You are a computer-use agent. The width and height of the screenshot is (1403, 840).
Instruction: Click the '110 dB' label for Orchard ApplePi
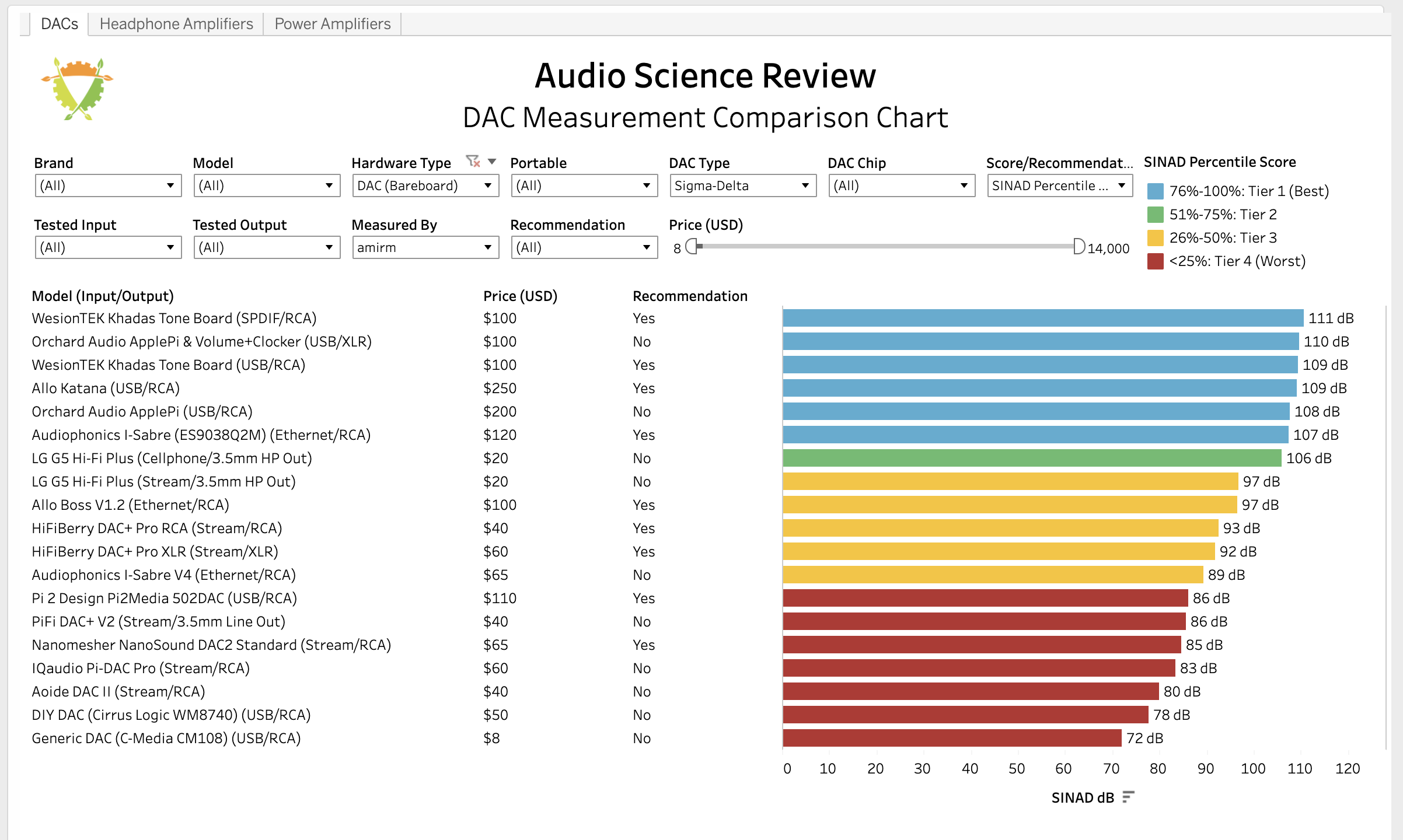pos(1326,342)
